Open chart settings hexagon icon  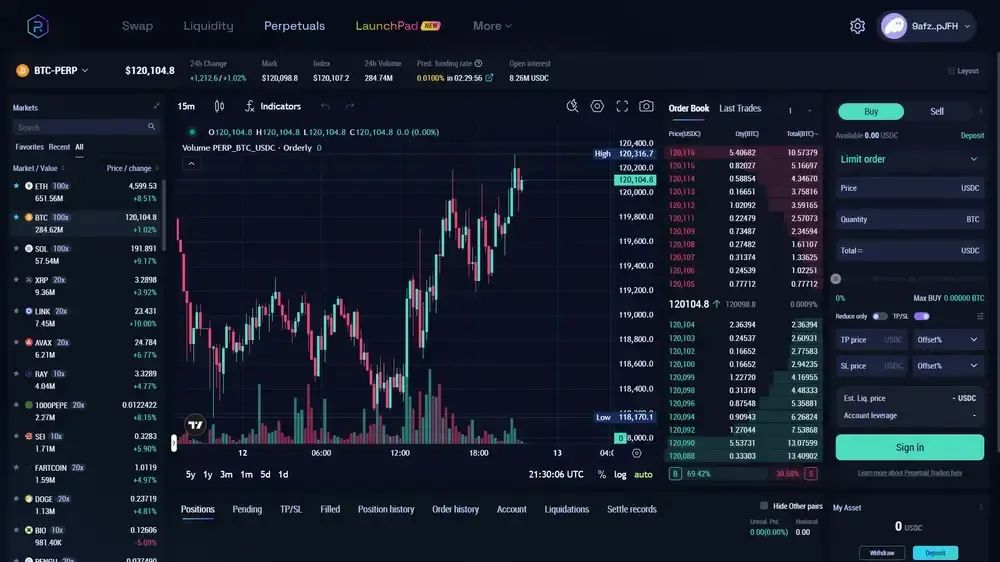pyautogui.click(x=597, y=106)
